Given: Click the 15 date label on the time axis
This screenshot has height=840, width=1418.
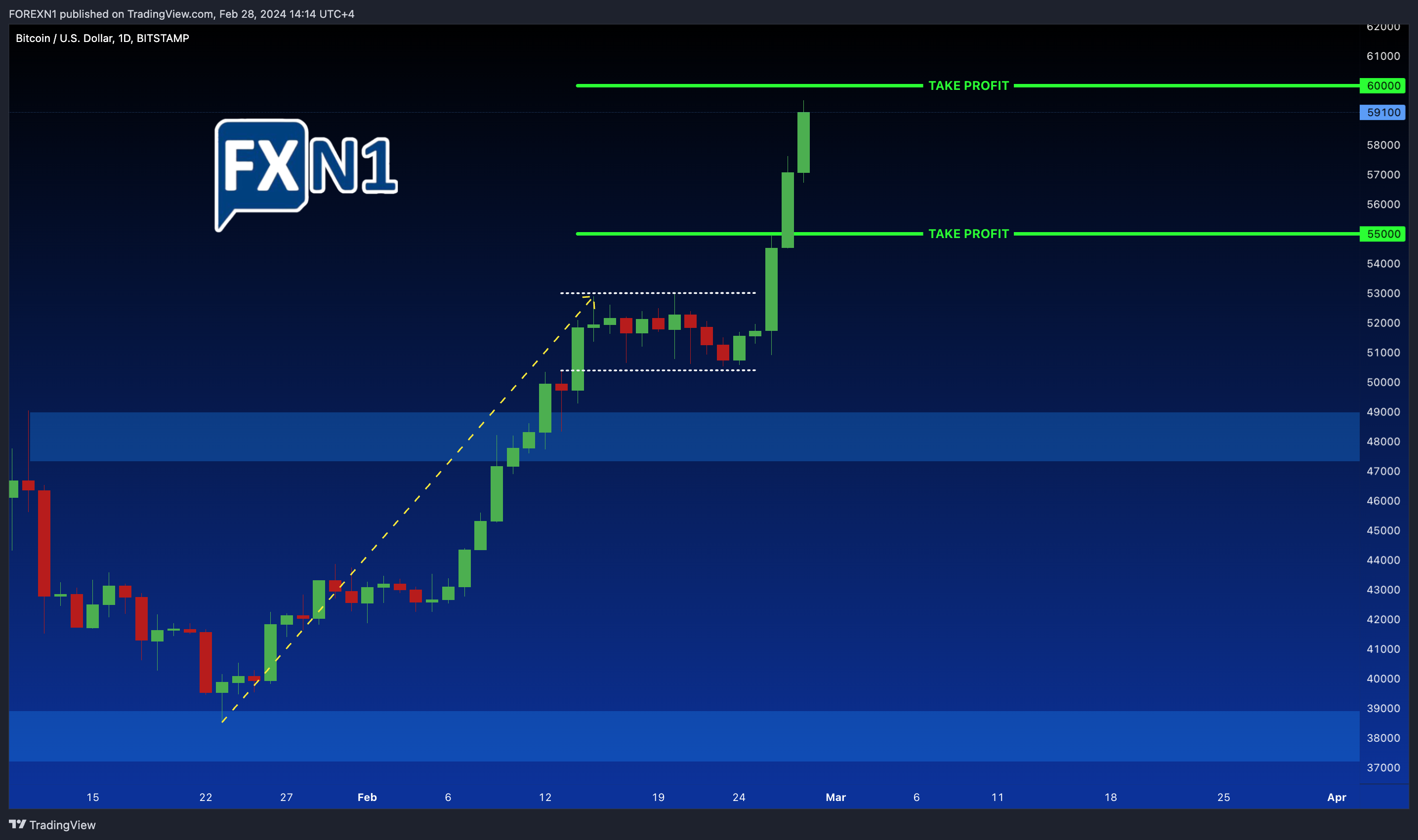Looking at the screenshot, I should [x=92, y=797].
